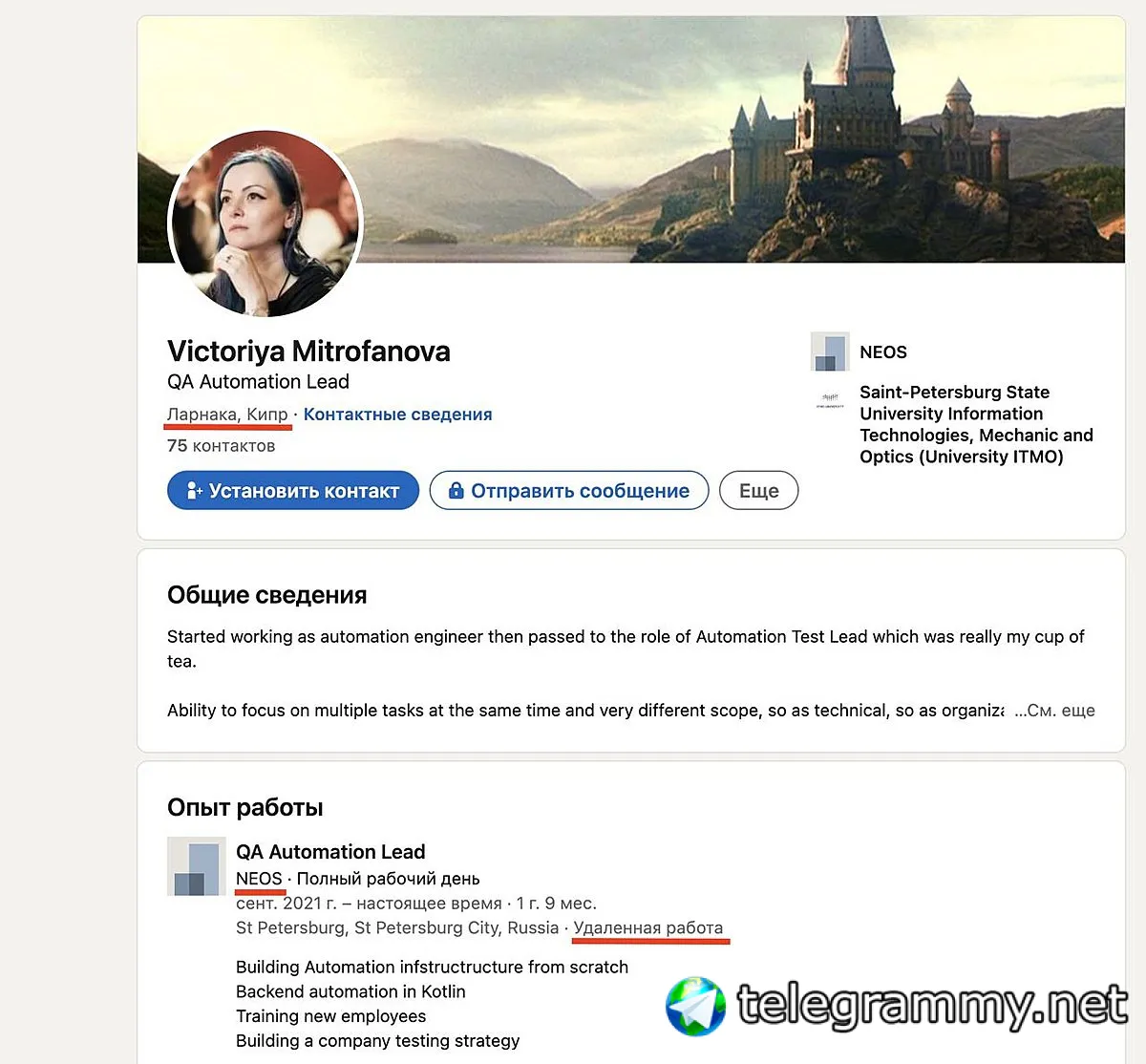Click the castle cover banner image
The image size is (1146, 1064).
click(x=631, y=139)
